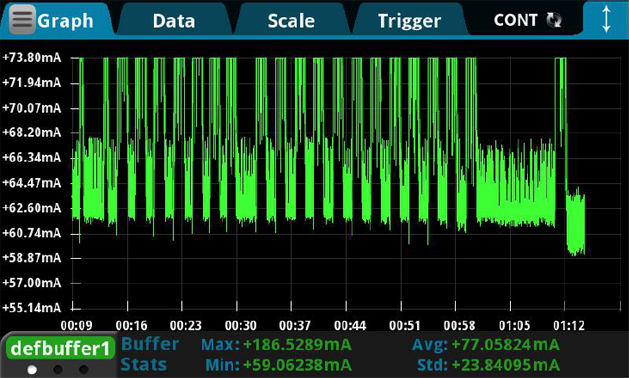Tap the Min reading +59.06238mA
The width and height of the screenshot is (629, 378).
pos(297,365)
